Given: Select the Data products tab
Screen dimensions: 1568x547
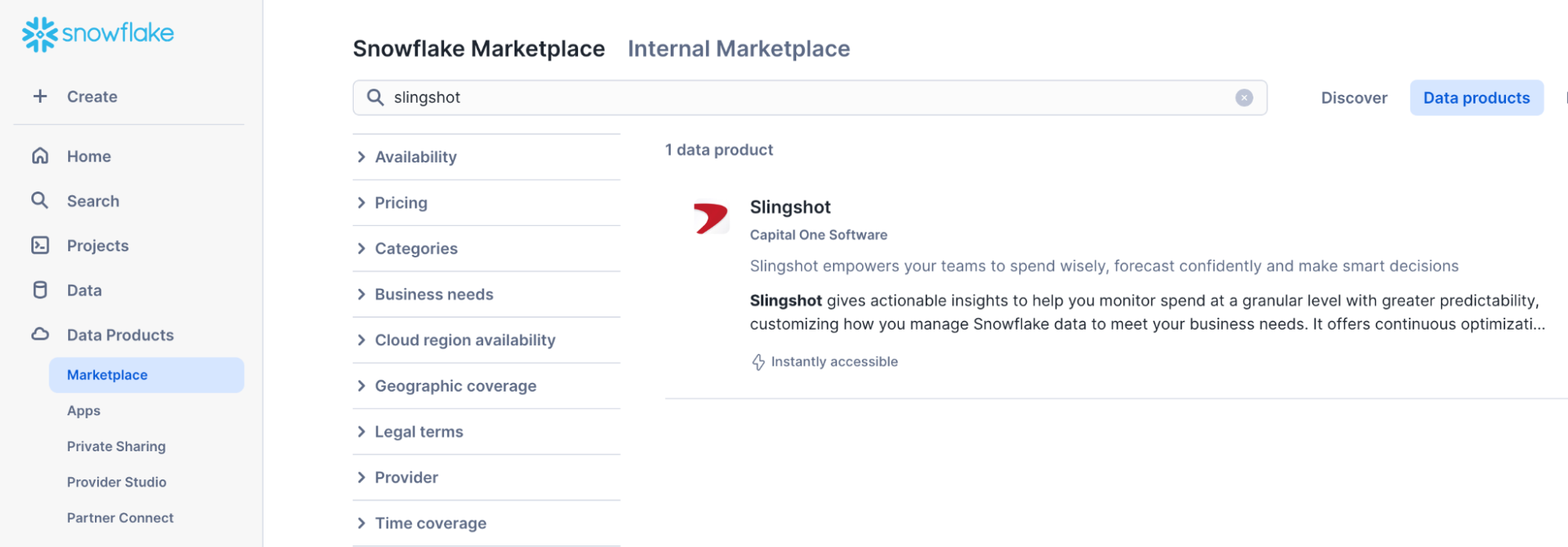Looking at the screenshot, I should tap(1476, 98).
